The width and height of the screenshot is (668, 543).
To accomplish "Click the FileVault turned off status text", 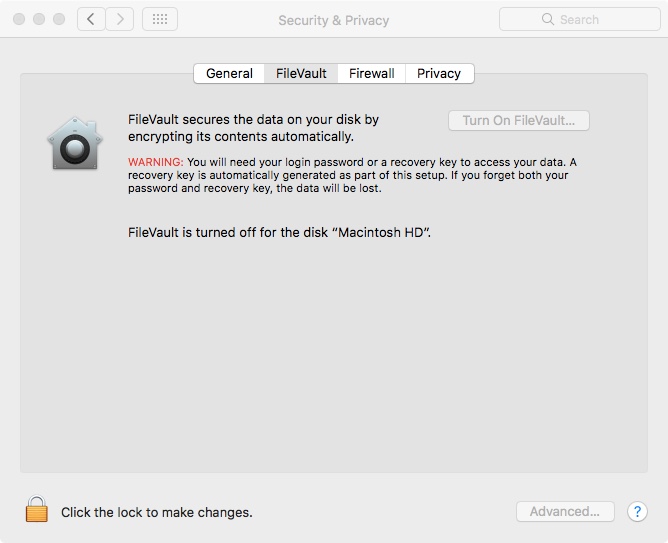I will tap(286, 232).
